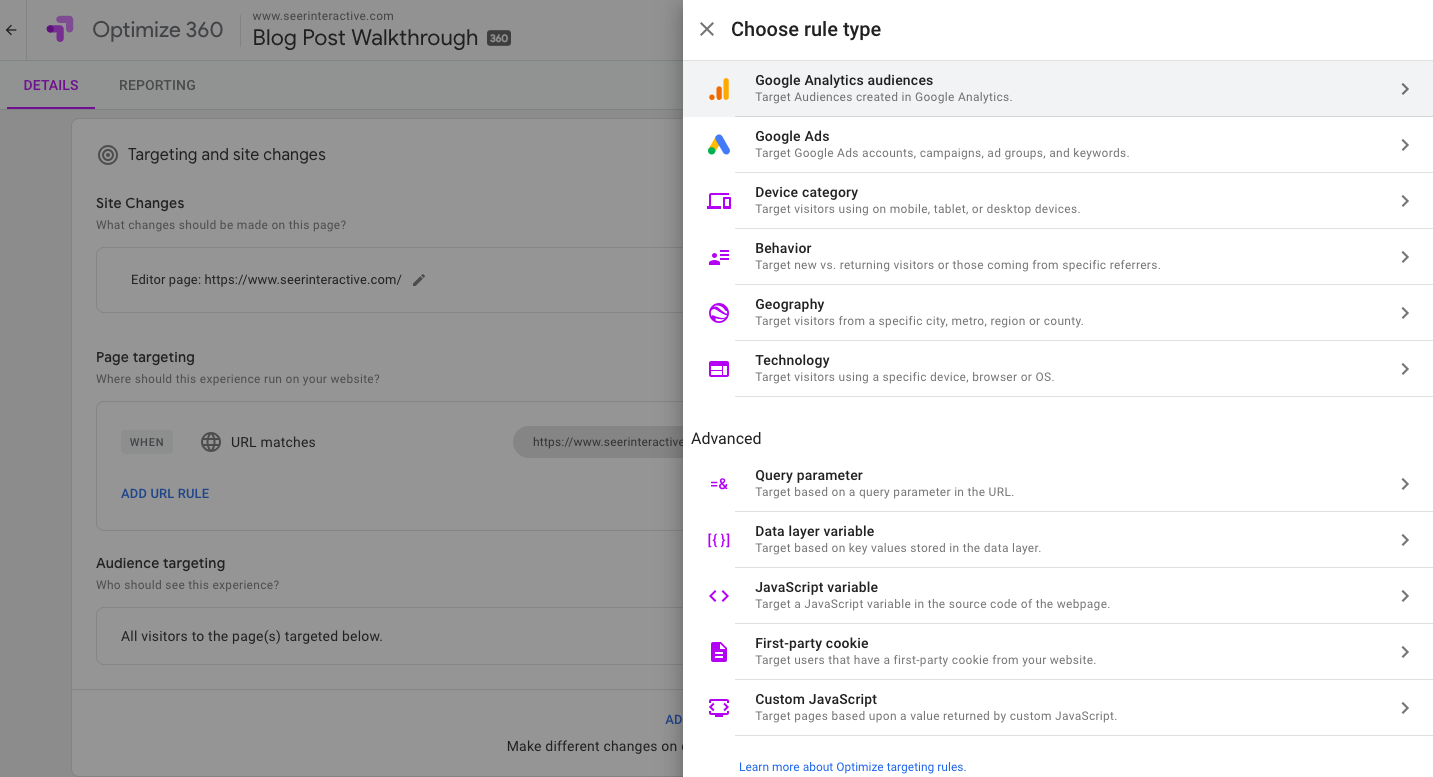Click the First-party cookie document icon
Viewport: 1433px width, 777px height.
(x=719, y=652)
